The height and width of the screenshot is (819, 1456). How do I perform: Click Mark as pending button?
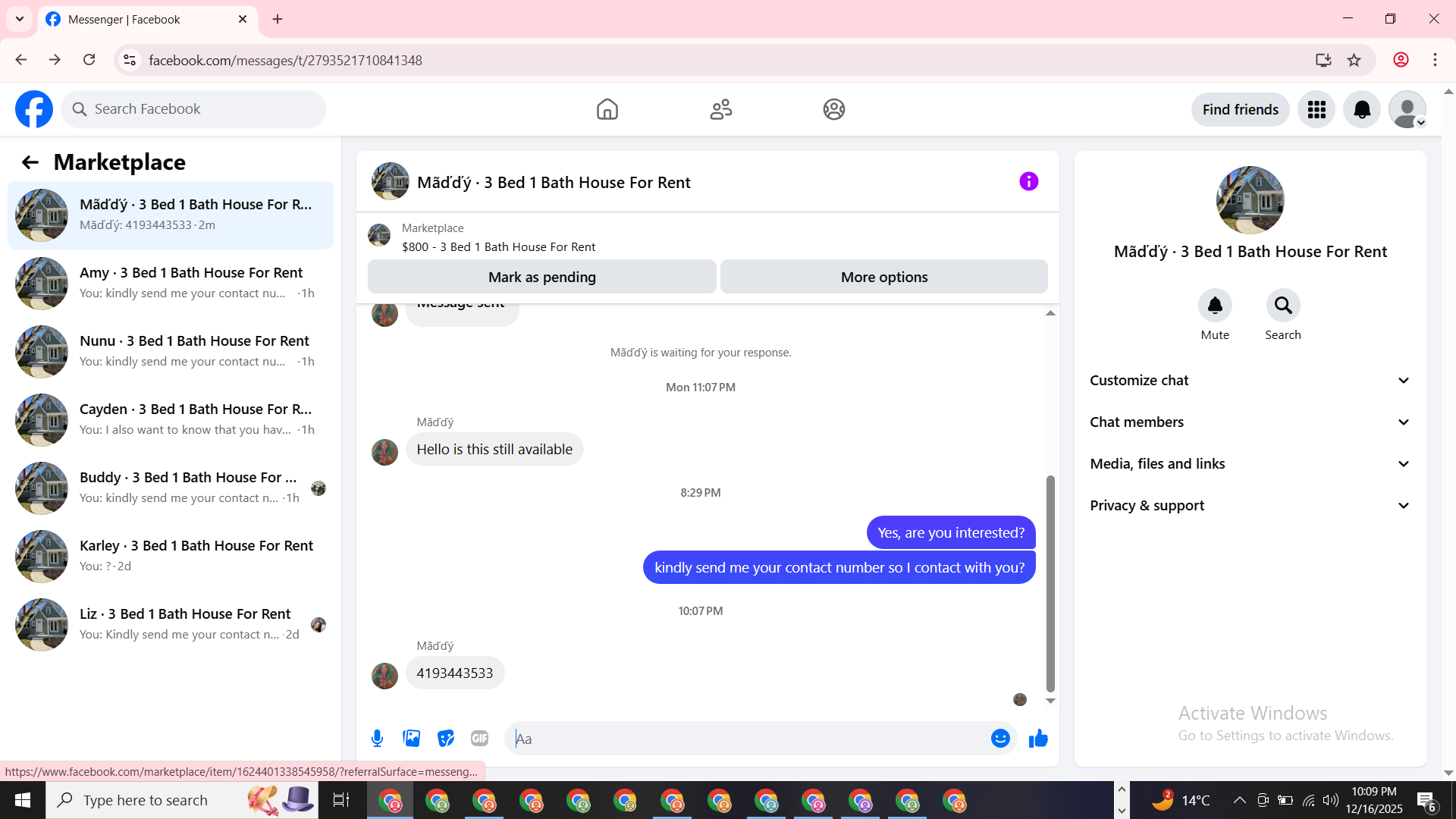[x=542, y=277]
